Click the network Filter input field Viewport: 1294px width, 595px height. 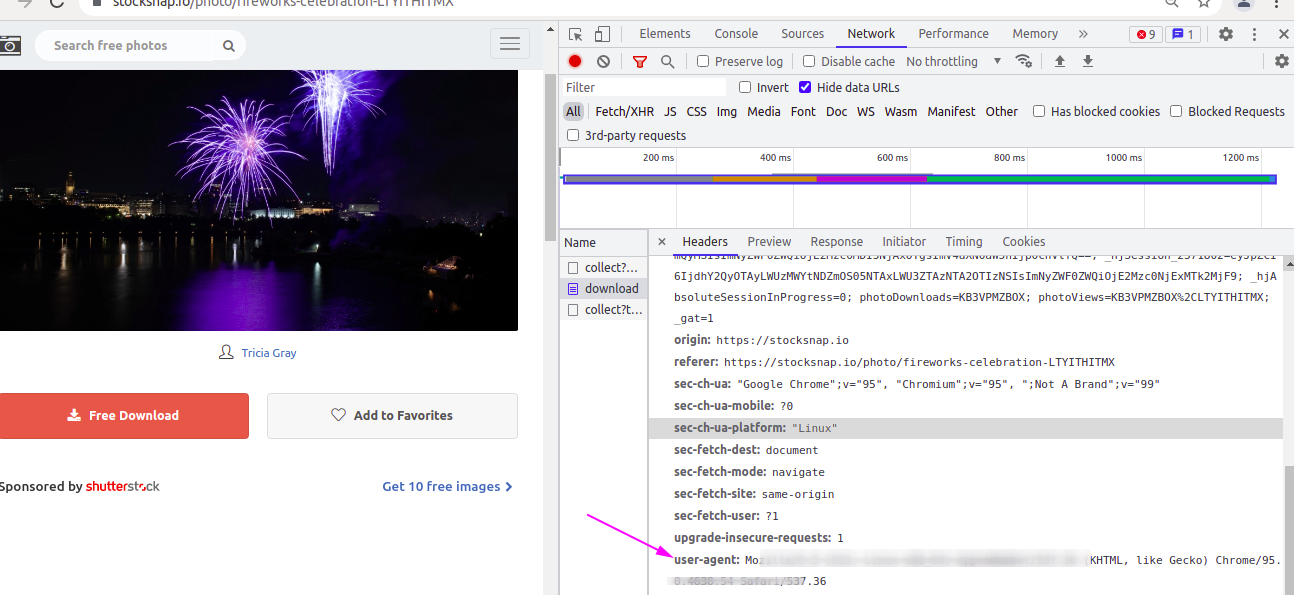click(x=646, y=87)
